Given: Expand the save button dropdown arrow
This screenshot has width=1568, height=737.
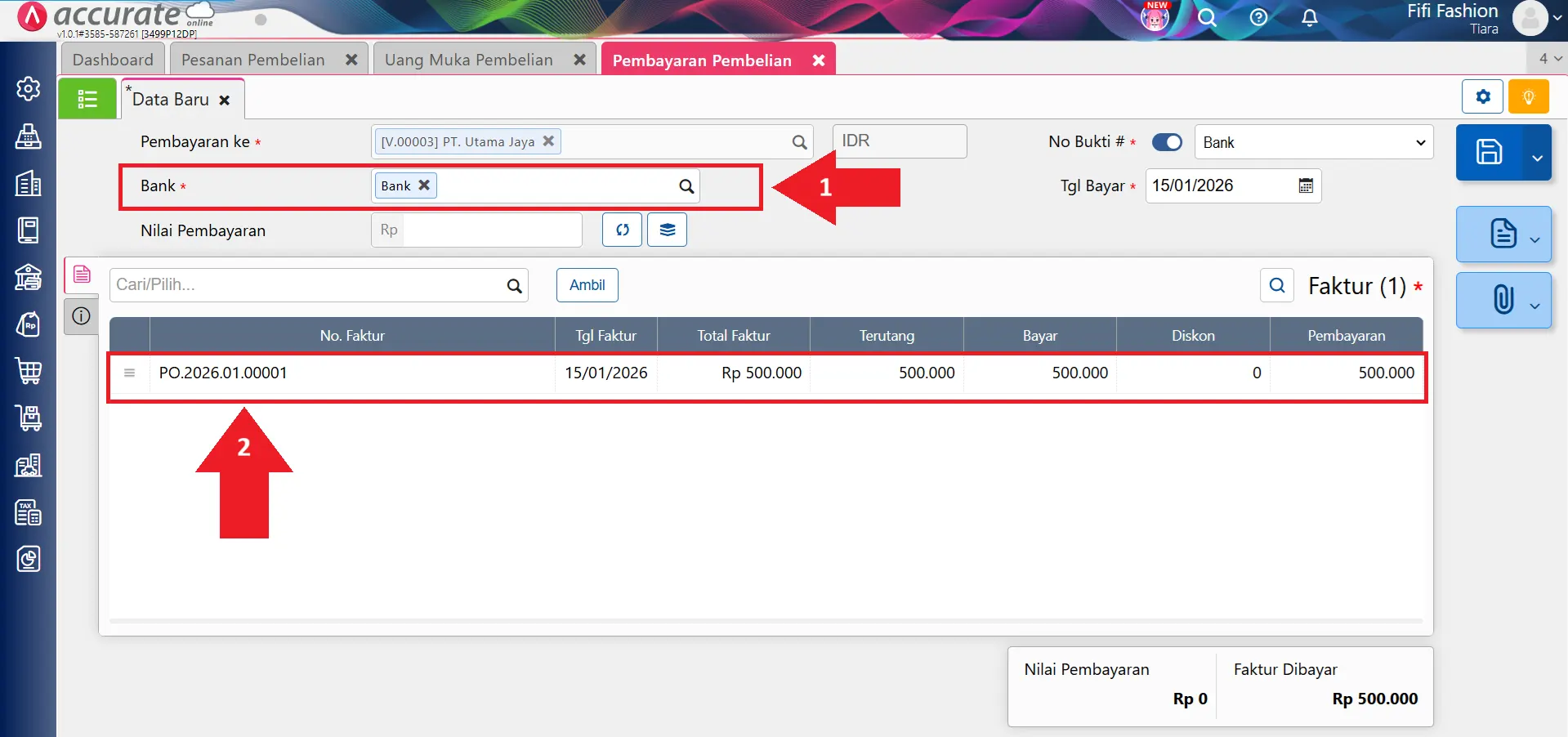Looking at the screenshot, I should 1537,157.
